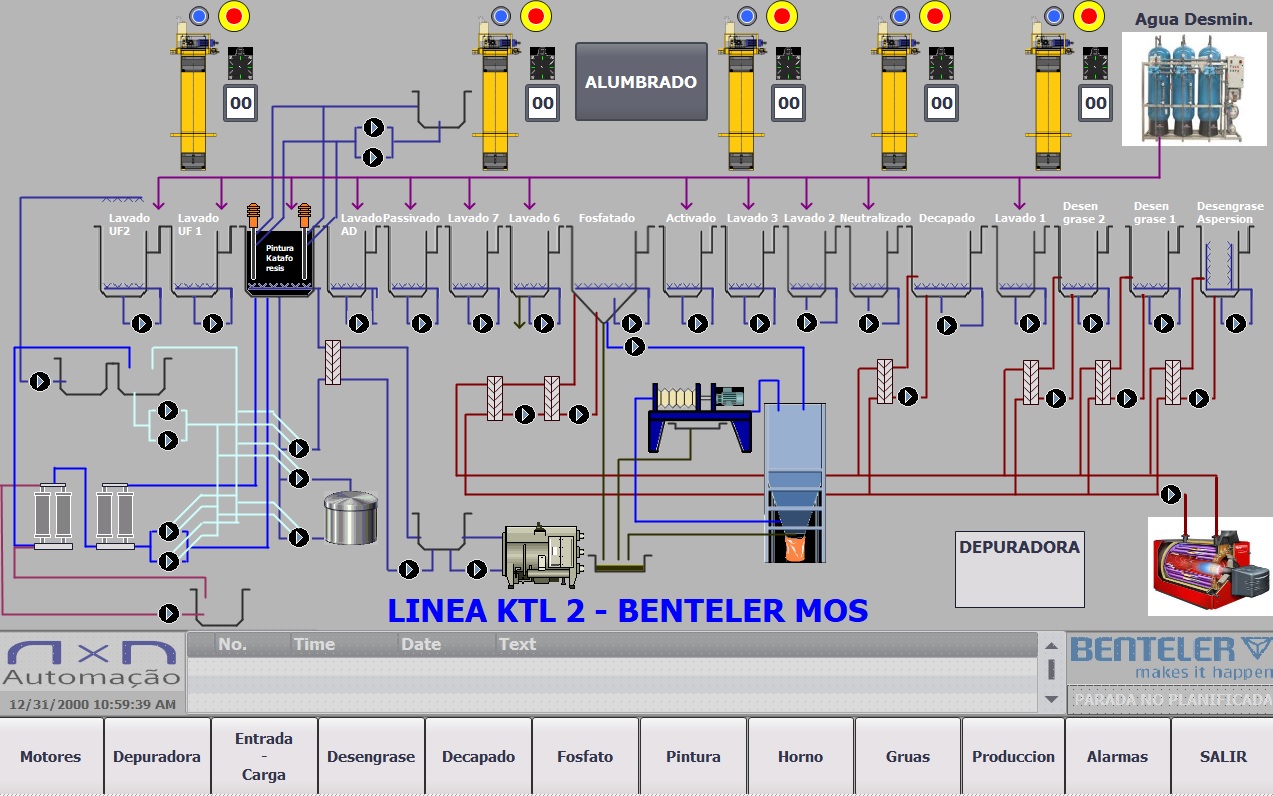Switch to the Desengrase screen in bottom bar
Viewport: 1273px width, 796px height.
pos(371,757)
